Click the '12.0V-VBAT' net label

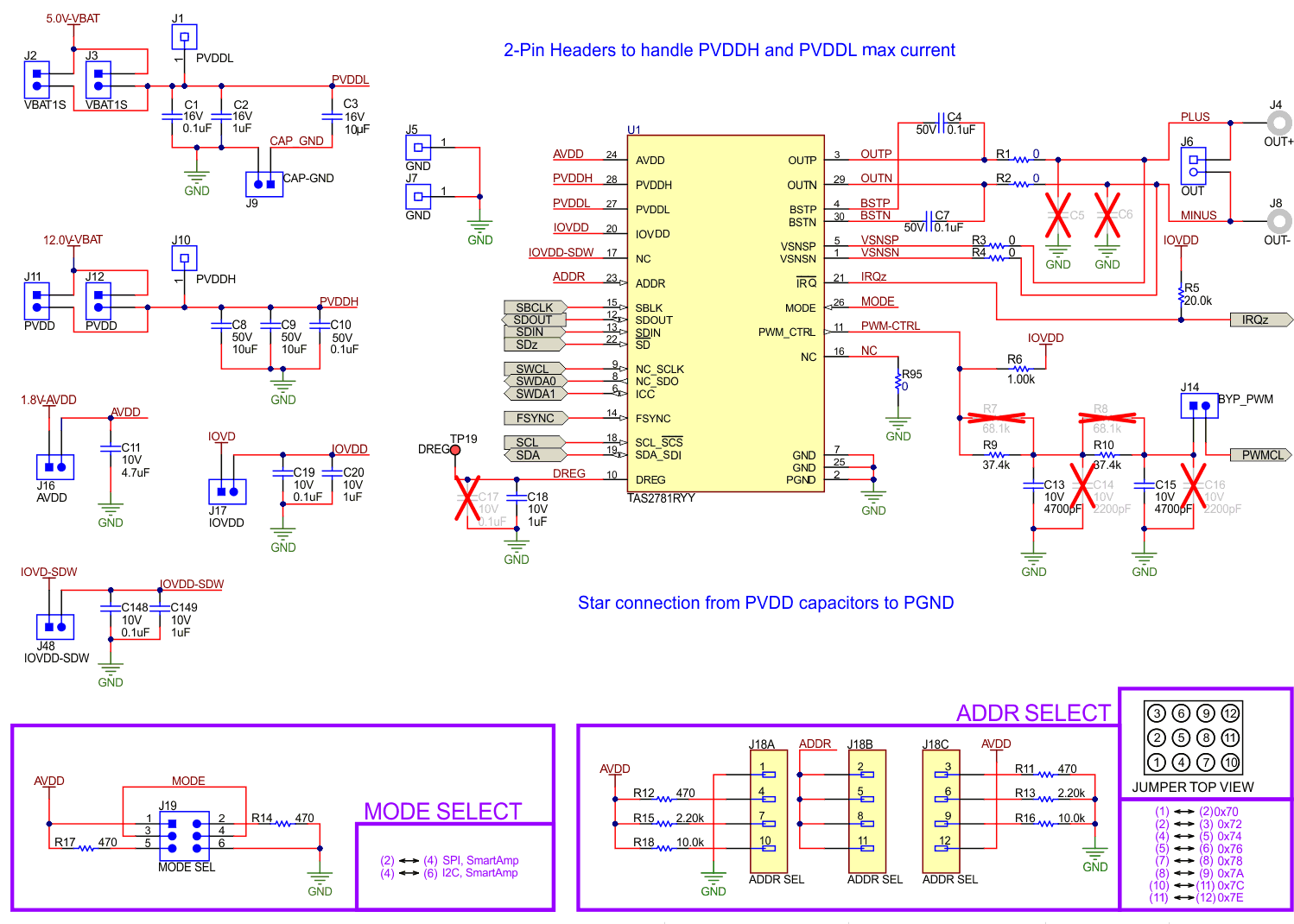click(73, 240)
